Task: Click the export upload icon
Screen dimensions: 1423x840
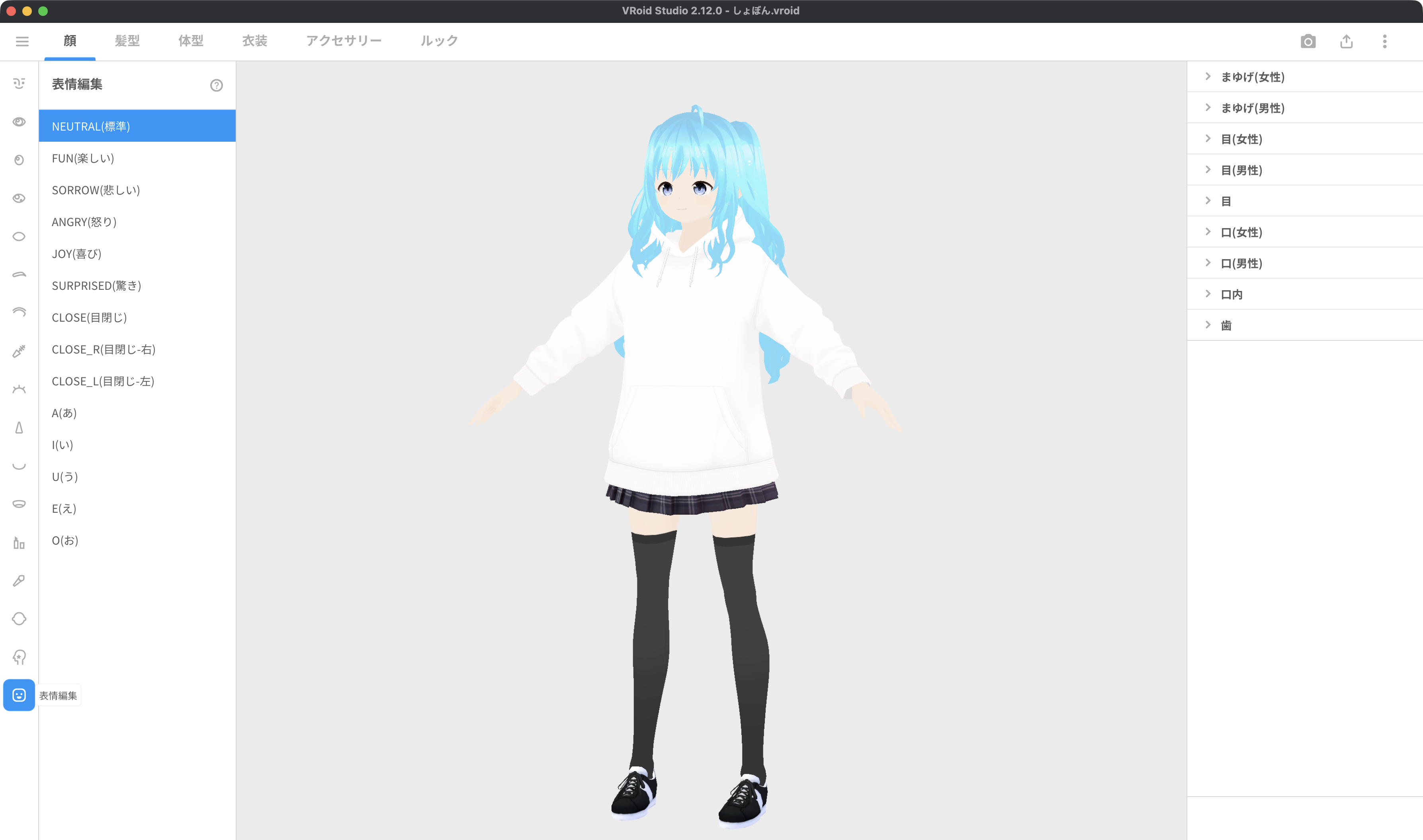Action: tap(1346, 41)
